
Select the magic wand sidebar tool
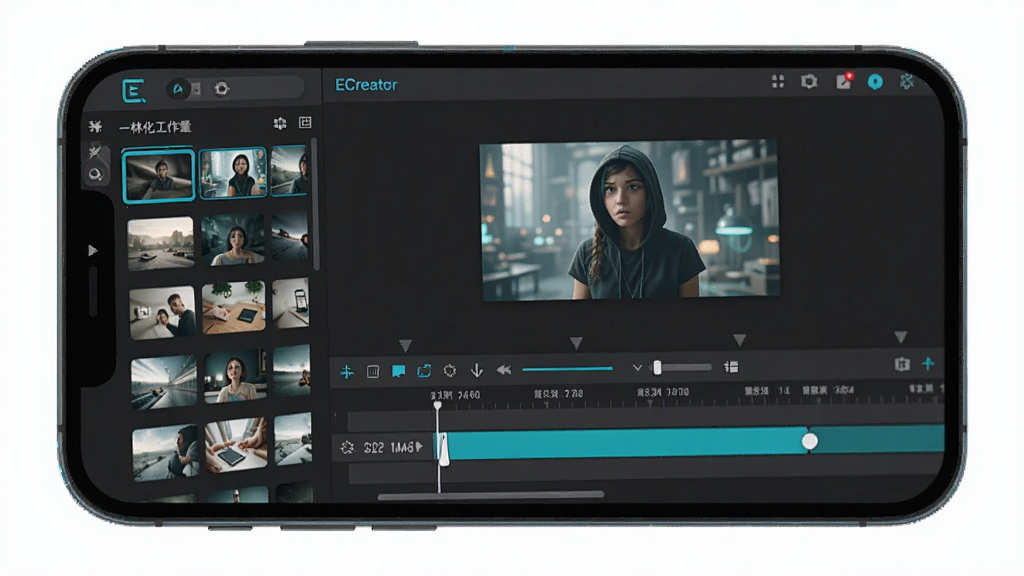point(95,152)
